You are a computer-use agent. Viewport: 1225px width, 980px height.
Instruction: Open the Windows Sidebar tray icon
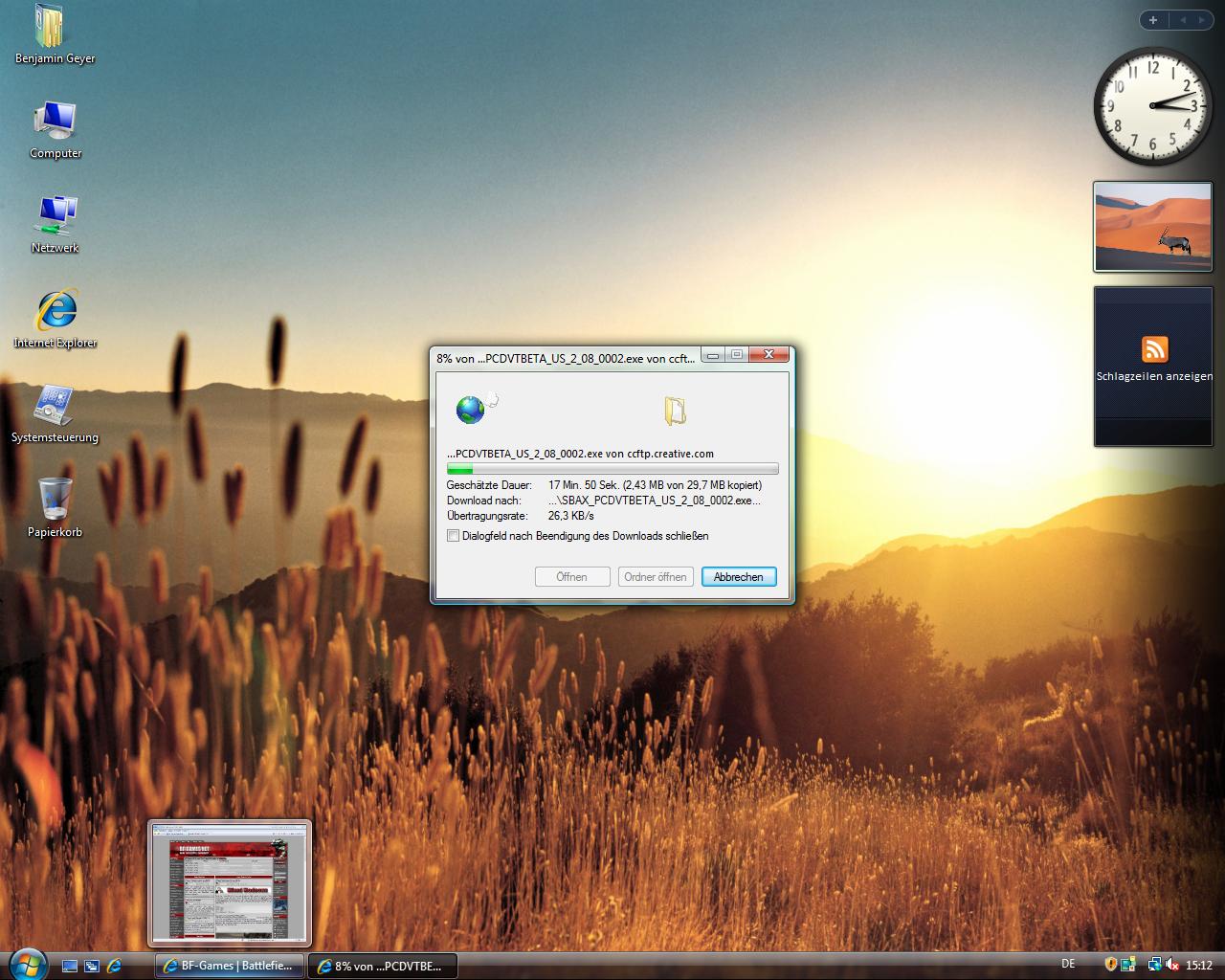coord(1128,965)
